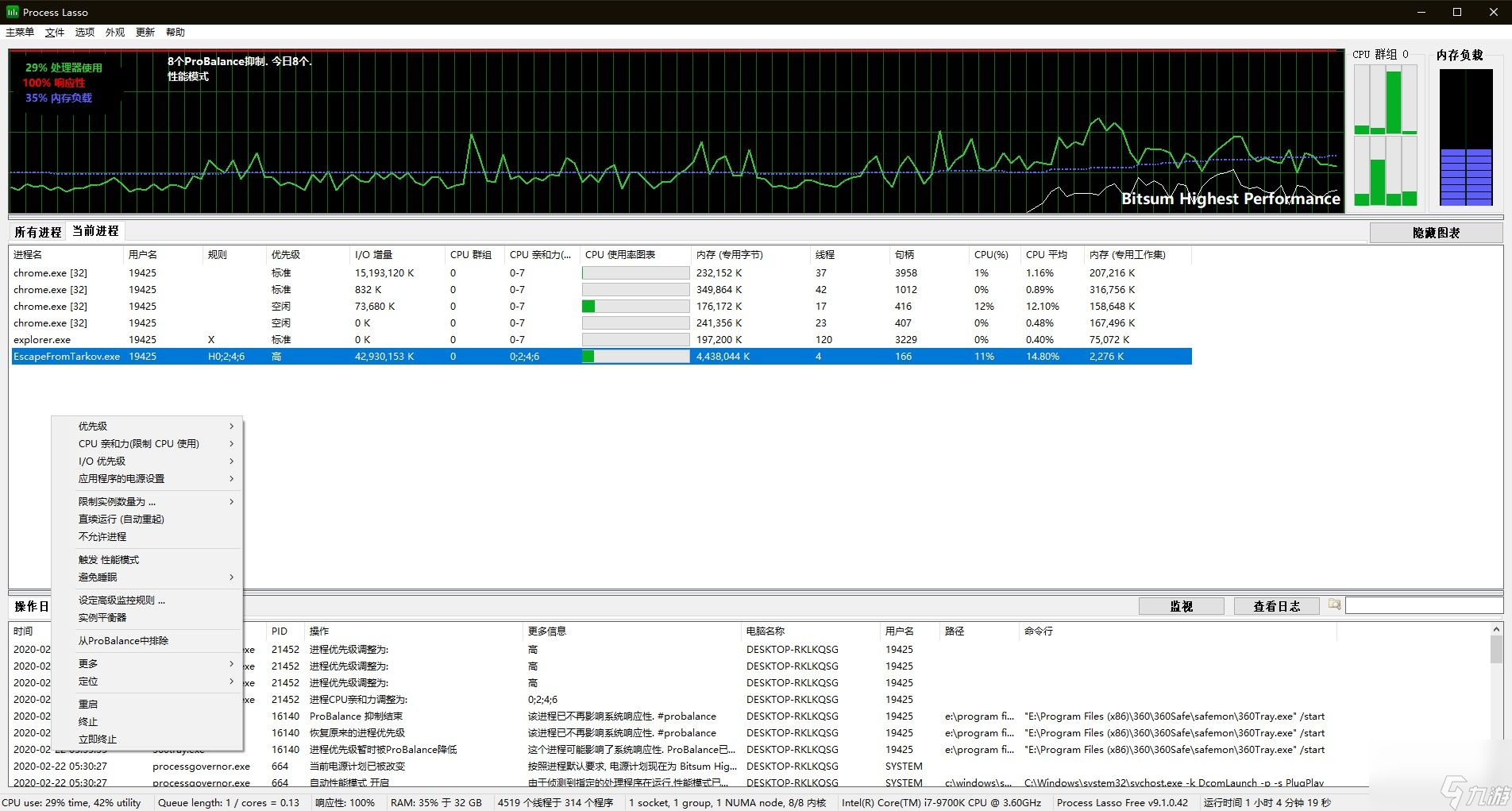Click the CPU 群组 0 core usage bars

pyautogui.click(x=1386, y=135)
